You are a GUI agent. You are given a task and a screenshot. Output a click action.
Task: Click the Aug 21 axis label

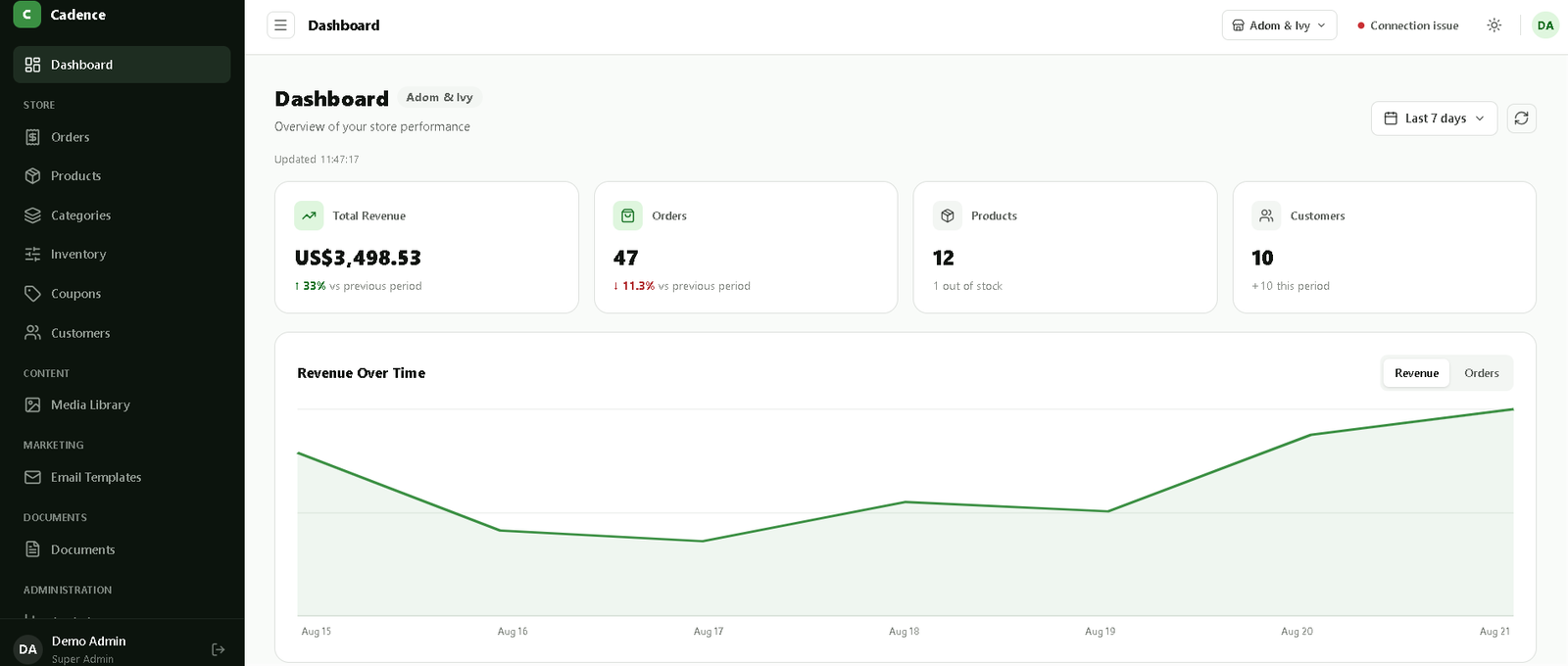click(x=1494, y=632)
